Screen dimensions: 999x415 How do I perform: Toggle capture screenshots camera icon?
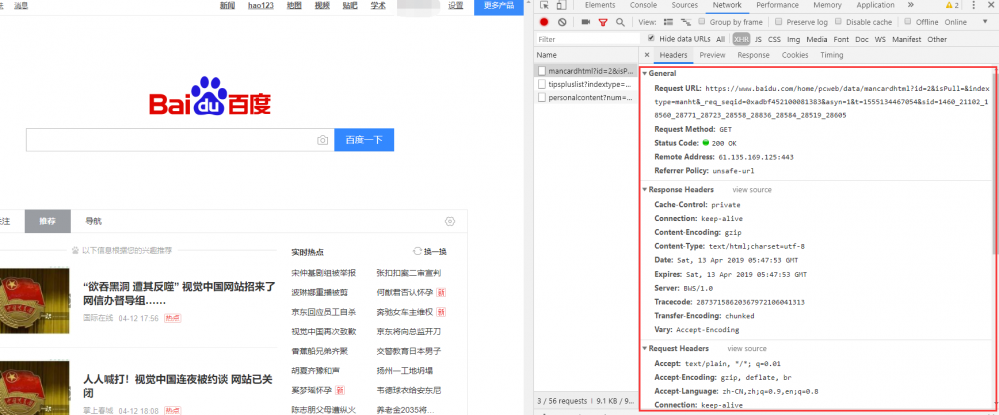coord(586,22)
